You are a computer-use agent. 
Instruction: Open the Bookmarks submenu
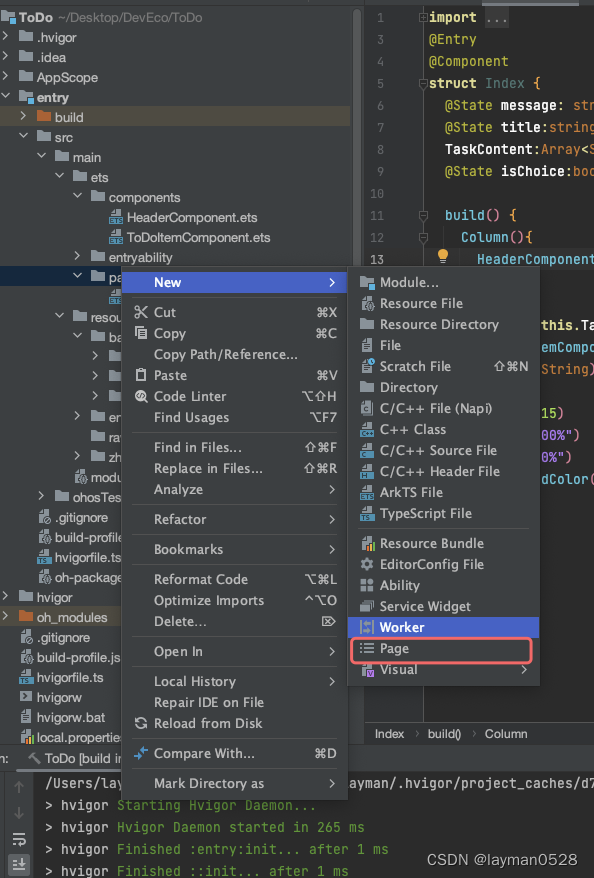[x=235, y=549]
